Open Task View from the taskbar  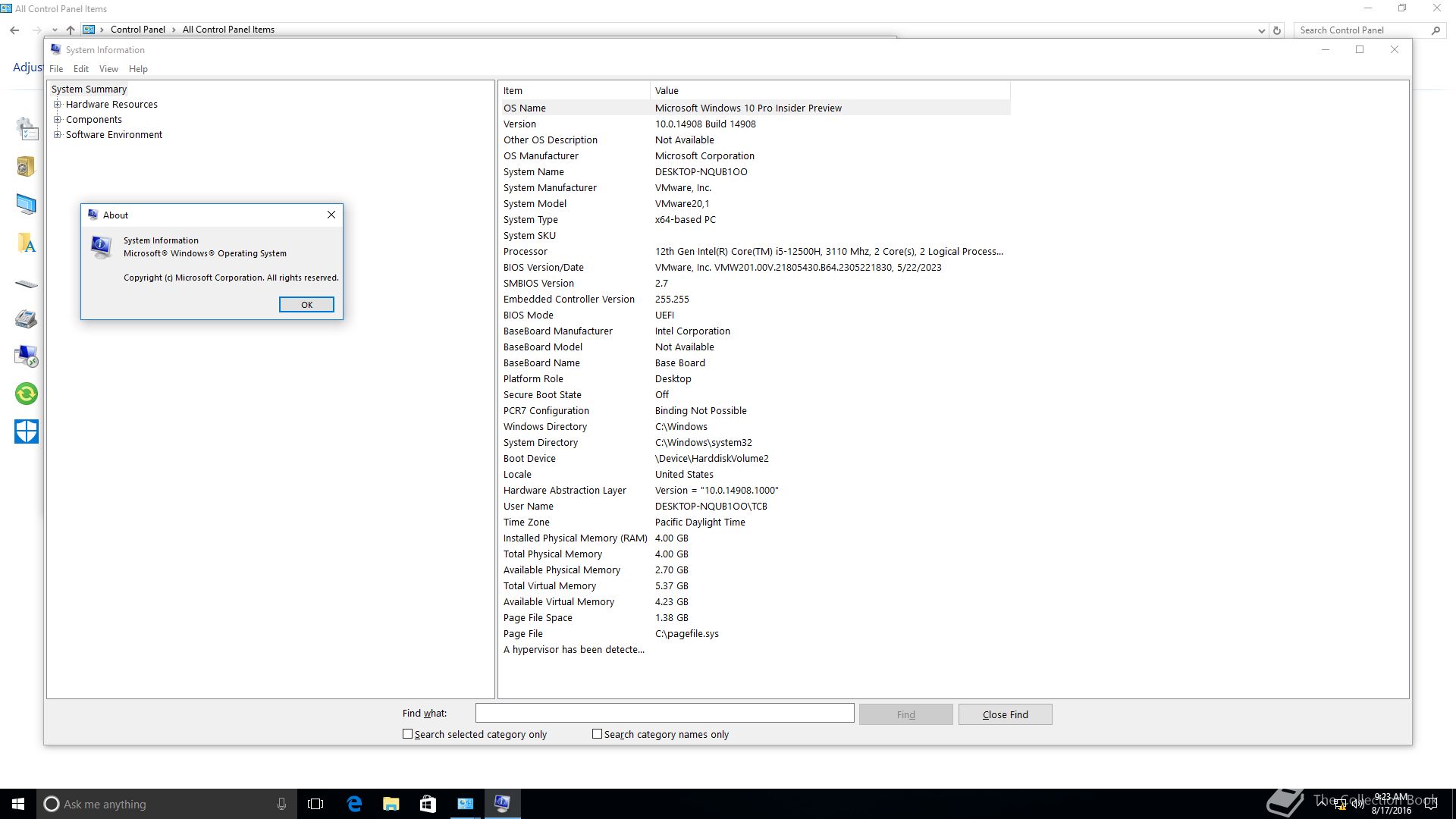[315, 804]
